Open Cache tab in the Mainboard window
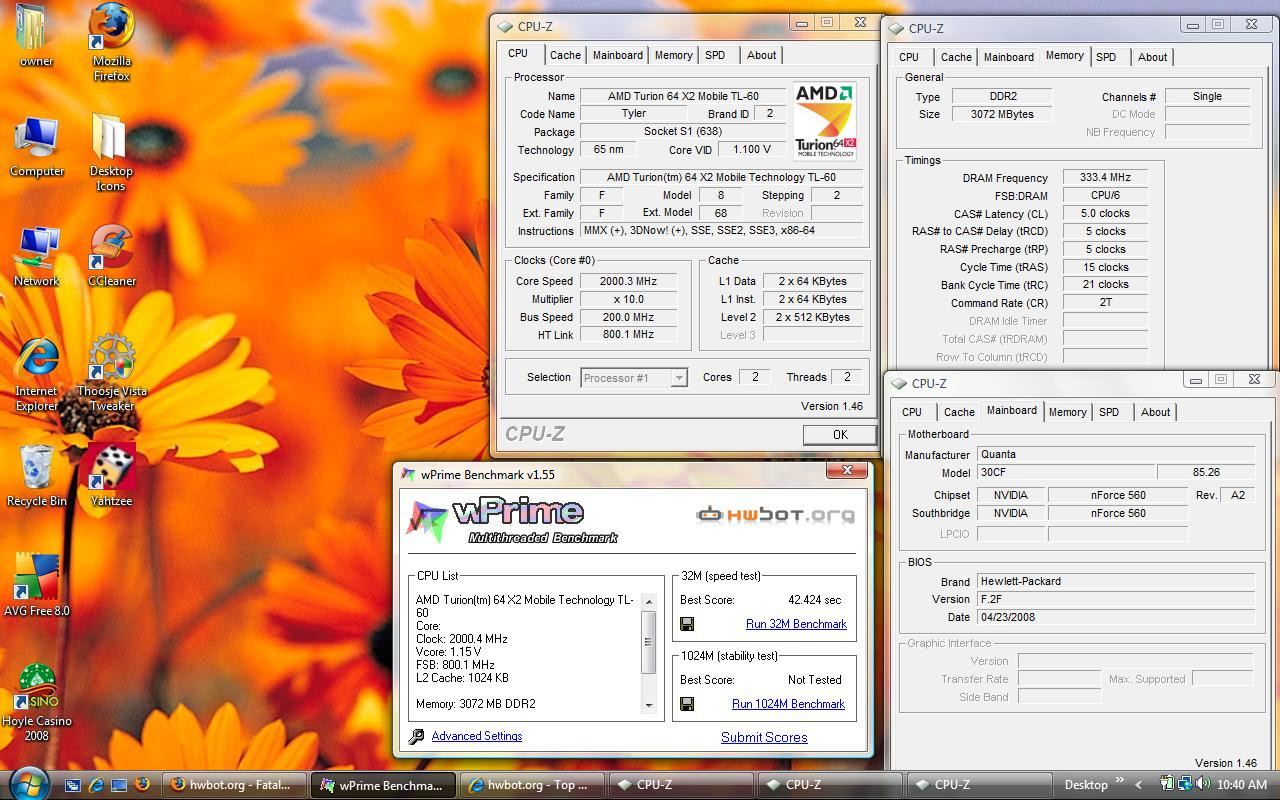The image size is (1280, 800). (959, 412)
